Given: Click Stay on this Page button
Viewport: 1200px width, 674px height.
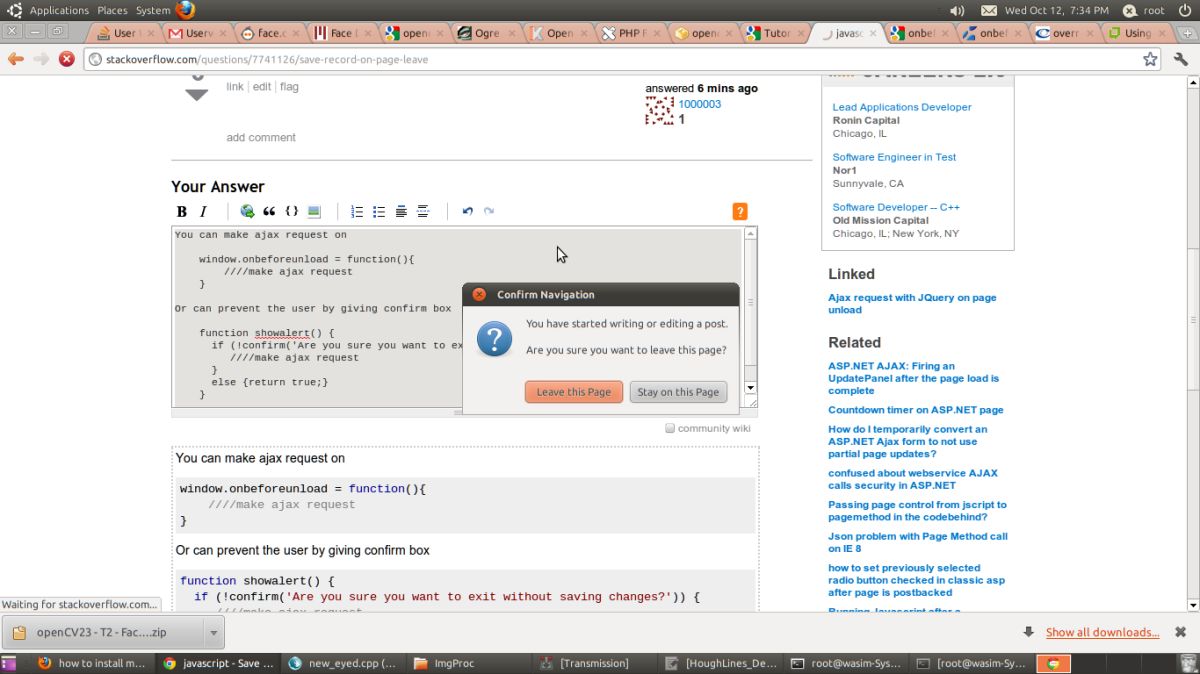Looking at the screenshot, I should [x=678, y=392].
